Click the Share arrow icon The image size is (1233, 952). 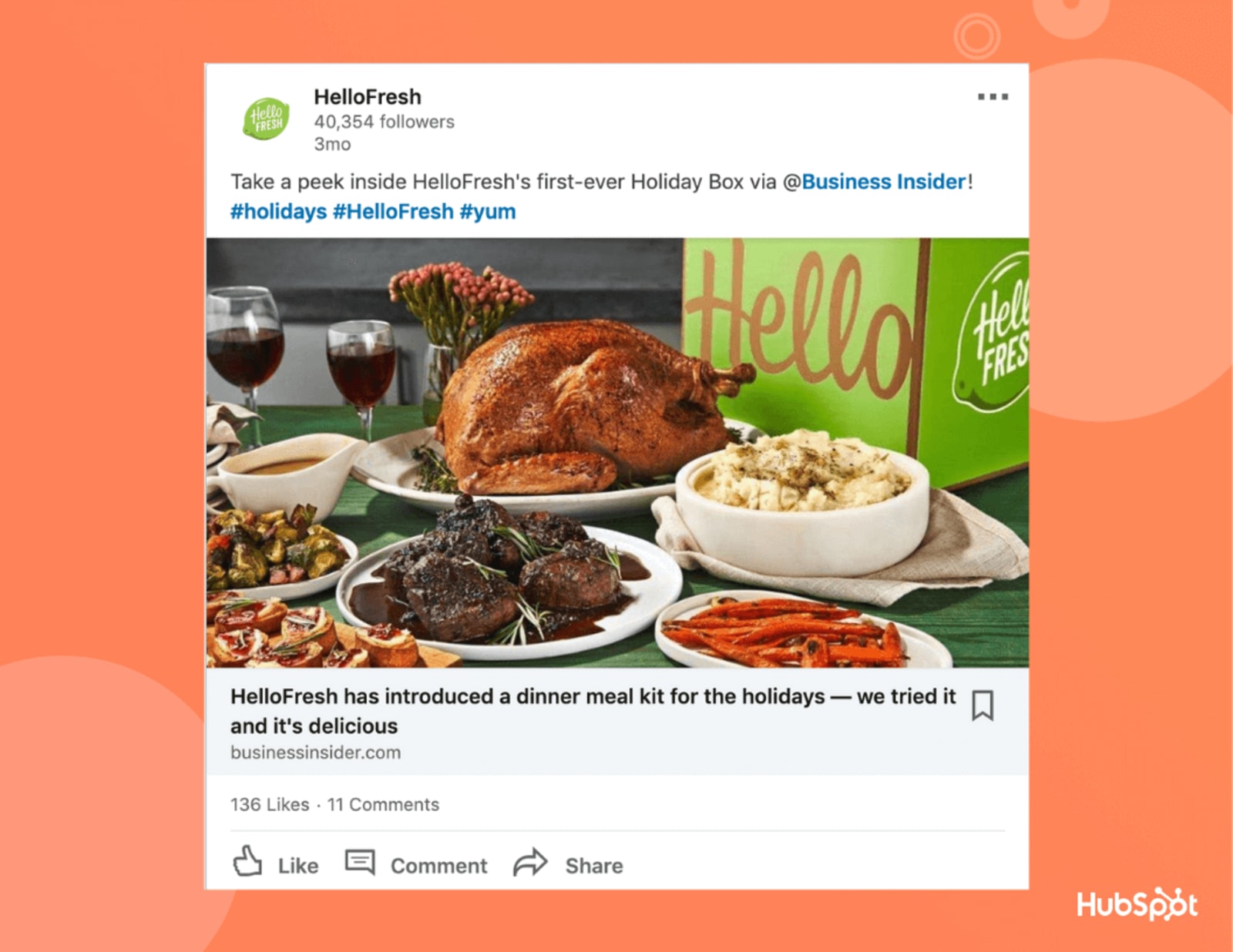tap(530, 863)
